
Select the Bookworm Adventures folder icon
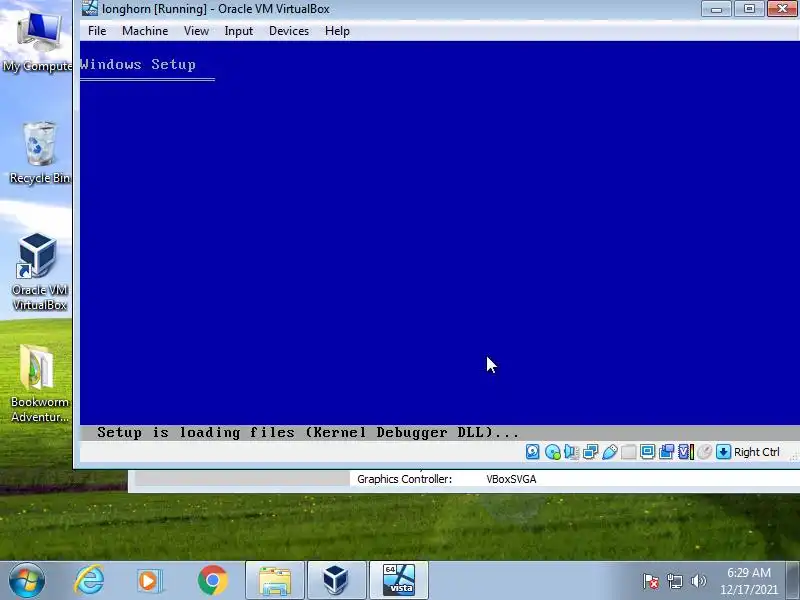coord(39,384)
